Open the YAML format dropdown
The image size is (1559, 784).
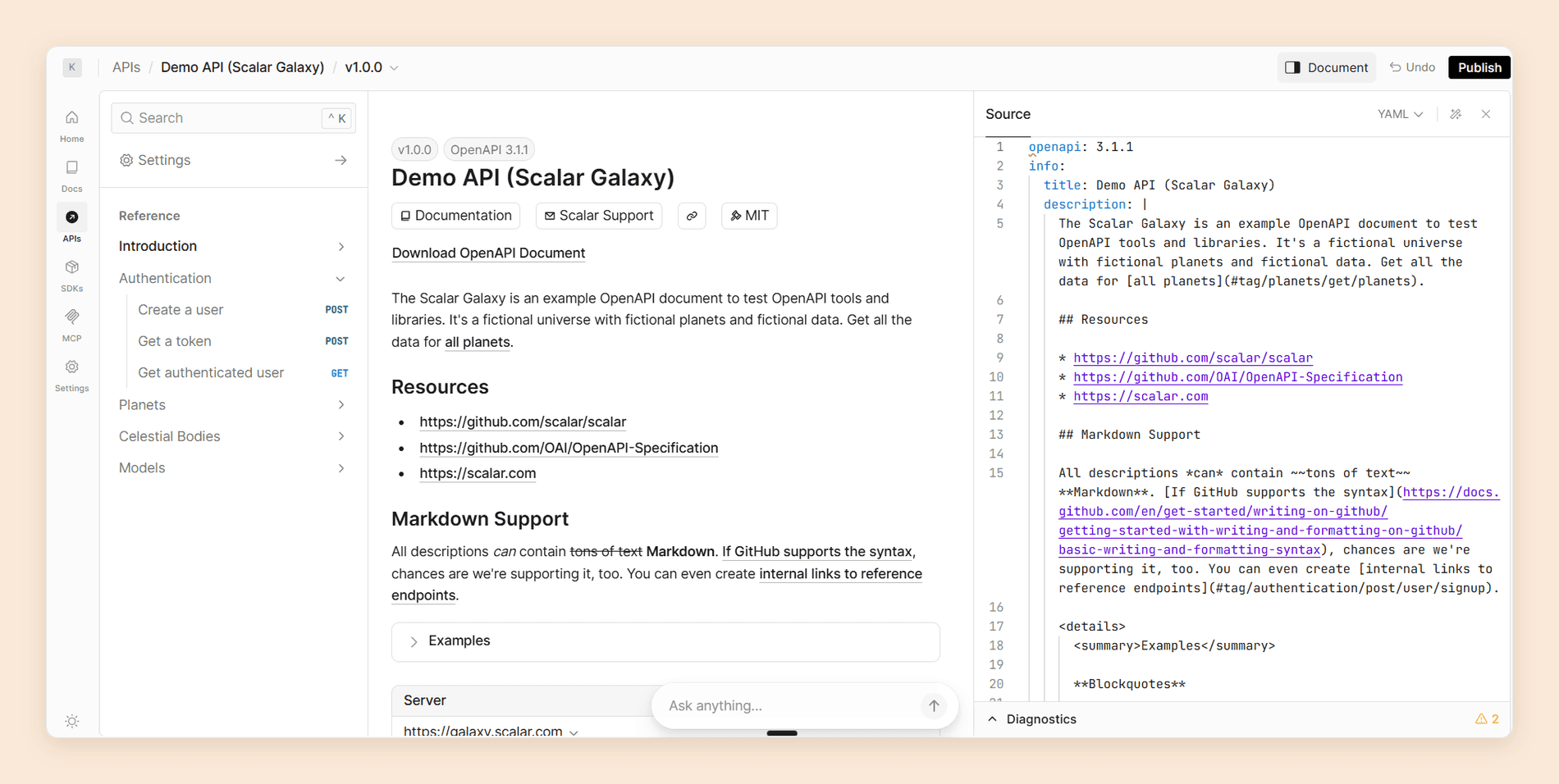[x=1400, y=114]
